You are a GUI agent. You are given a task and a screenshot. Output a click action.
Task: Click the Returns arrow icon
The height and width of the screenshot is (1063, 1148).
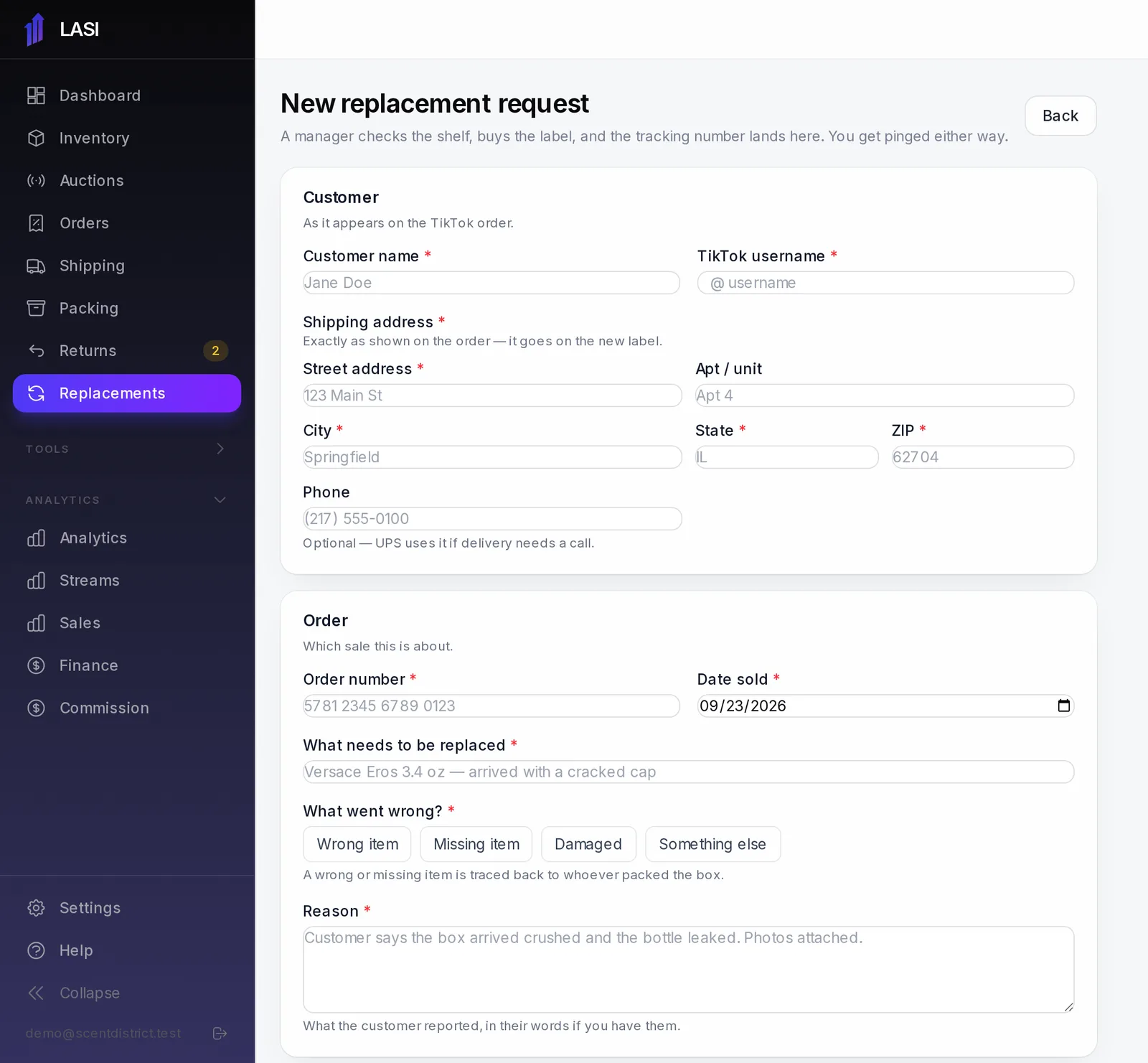36,350
